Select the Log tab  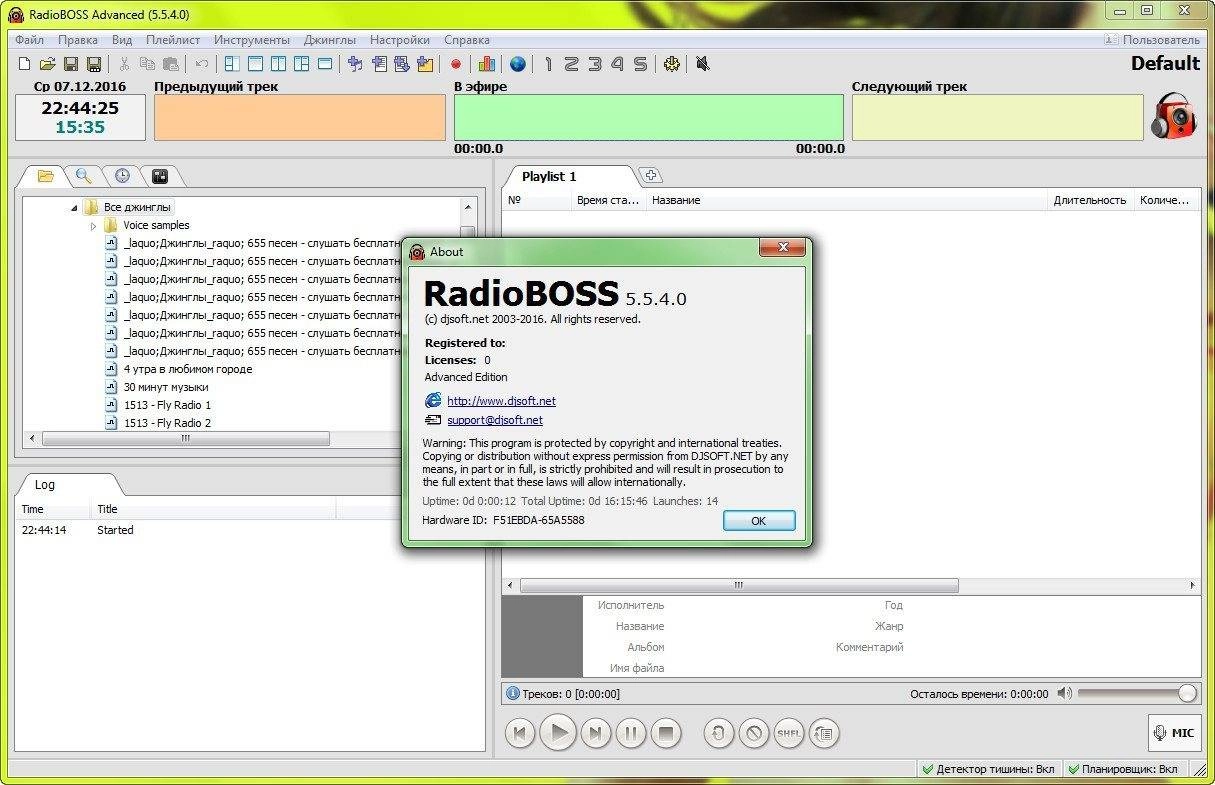coord(45,485)
